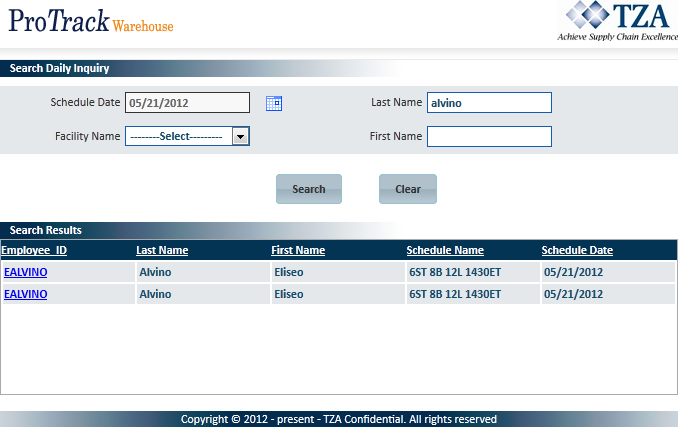Open the calendar date picker icon

click(274, 103)
